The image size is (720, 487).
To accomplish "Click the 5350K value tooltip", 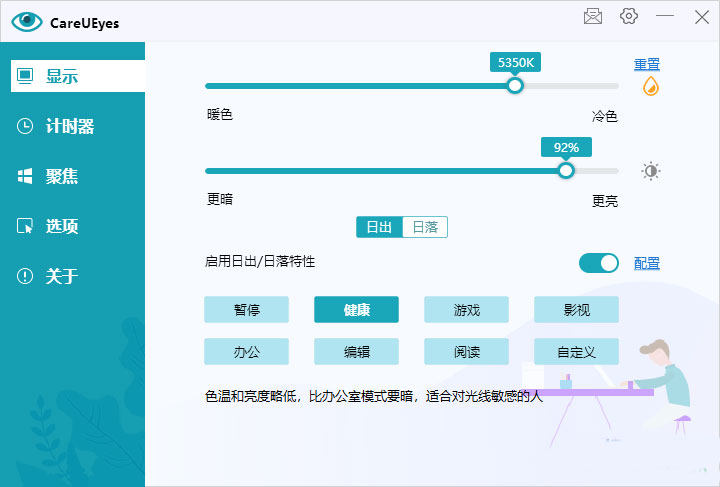I will point(515,62).
